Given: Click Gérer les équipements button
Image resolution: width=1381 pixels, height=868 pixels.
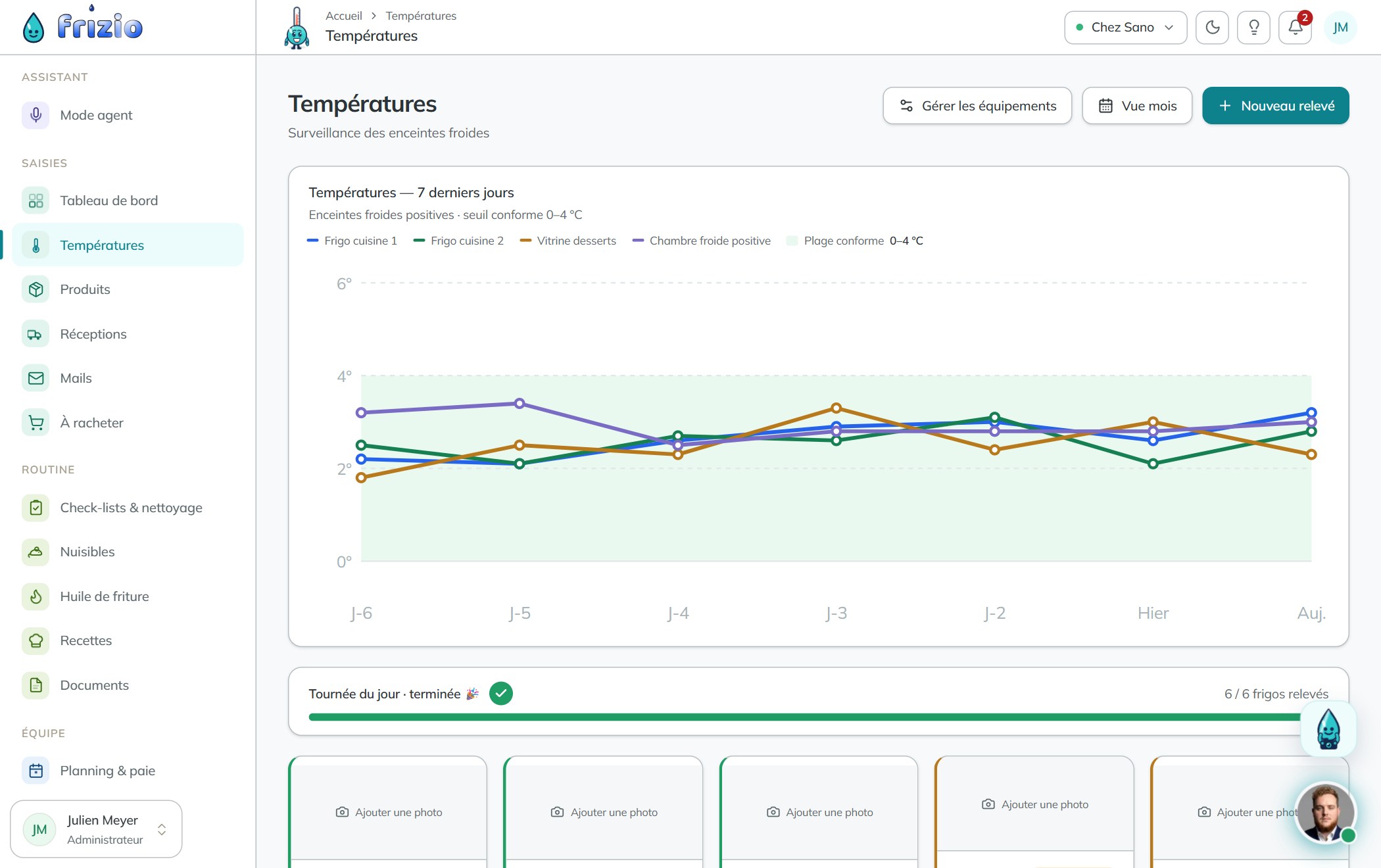Looking at the screenshot, I should (977, 106).
